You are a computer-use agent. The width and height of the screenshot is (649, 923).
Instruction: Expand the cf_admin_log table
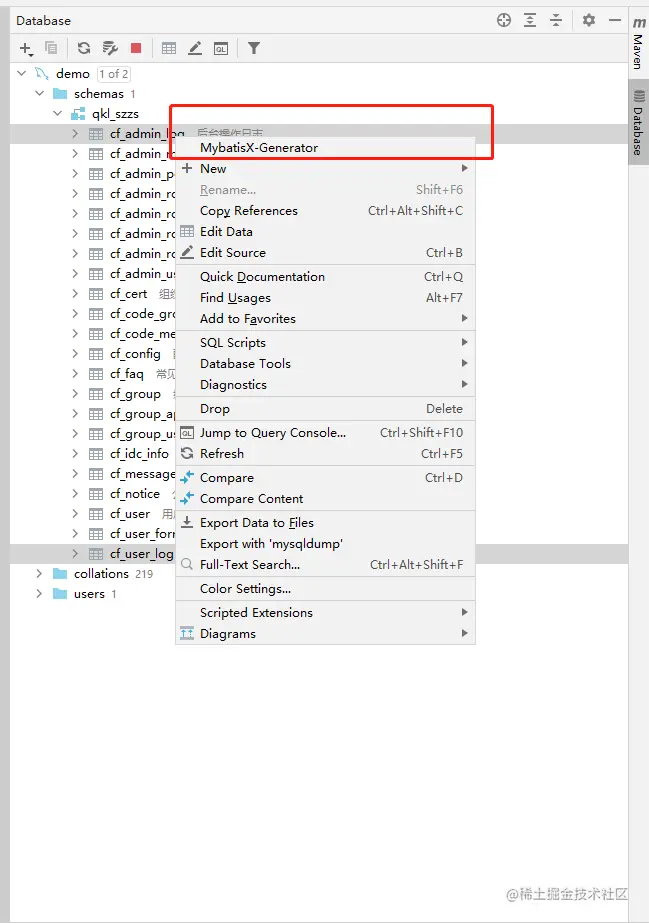tap(75, 134)
